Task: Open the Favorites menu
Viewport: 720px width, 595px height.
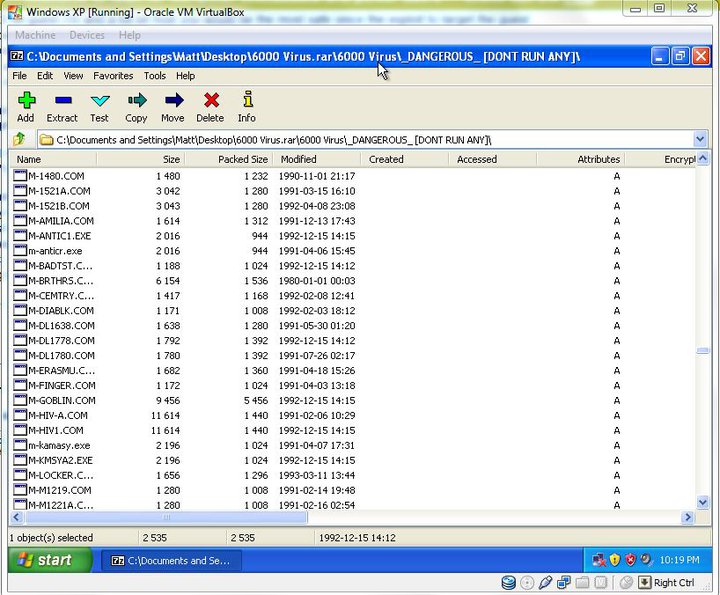Action: 113,76
